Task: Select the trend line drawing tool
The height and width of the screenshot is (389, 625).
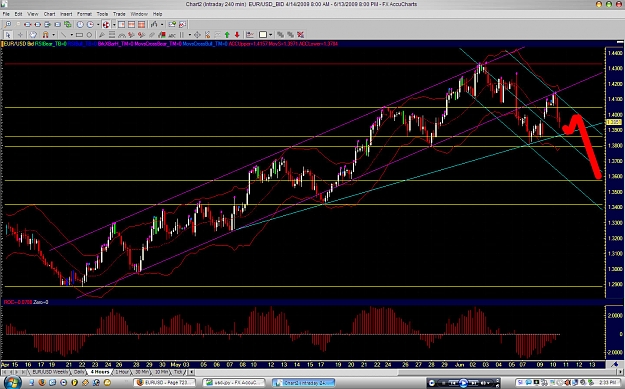Action: (63, 35)
